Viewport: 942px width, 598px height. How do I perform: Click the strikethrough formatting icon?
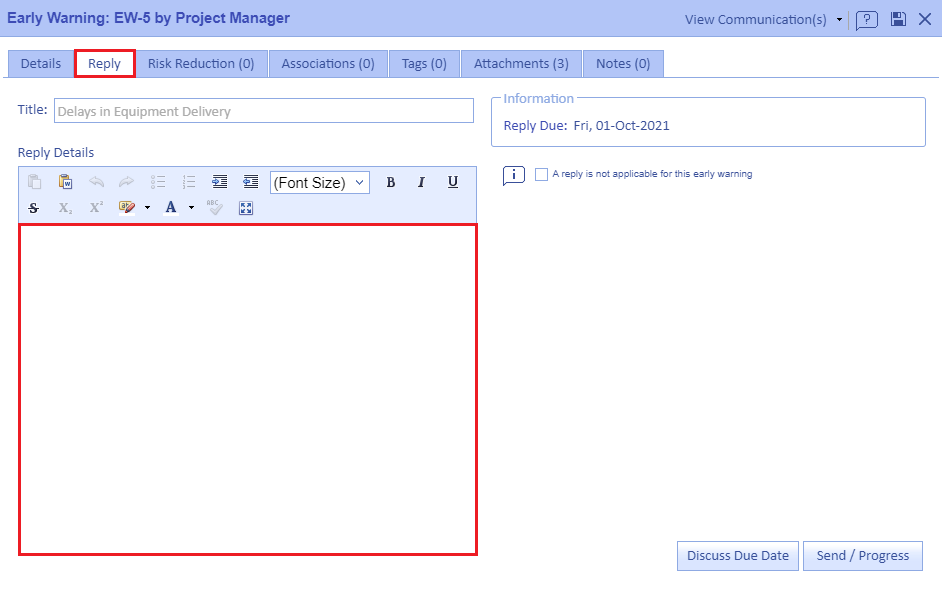tap(34, 208)
